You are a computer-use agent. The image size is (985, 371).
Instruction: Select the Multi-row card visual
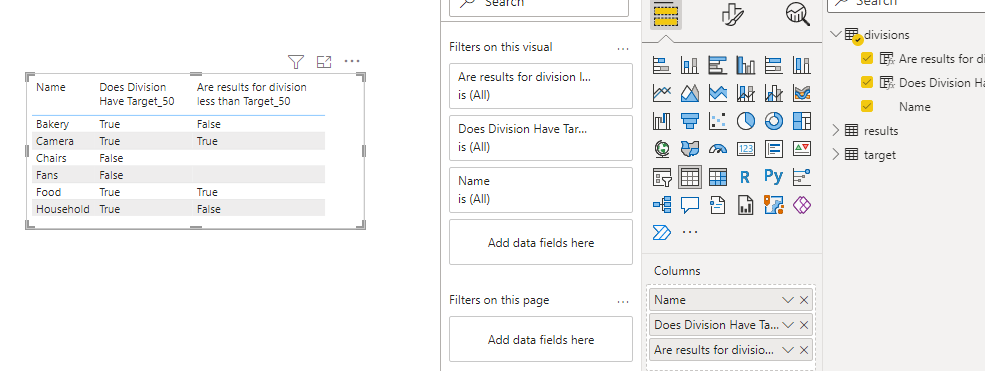click(x=773, y=149)
